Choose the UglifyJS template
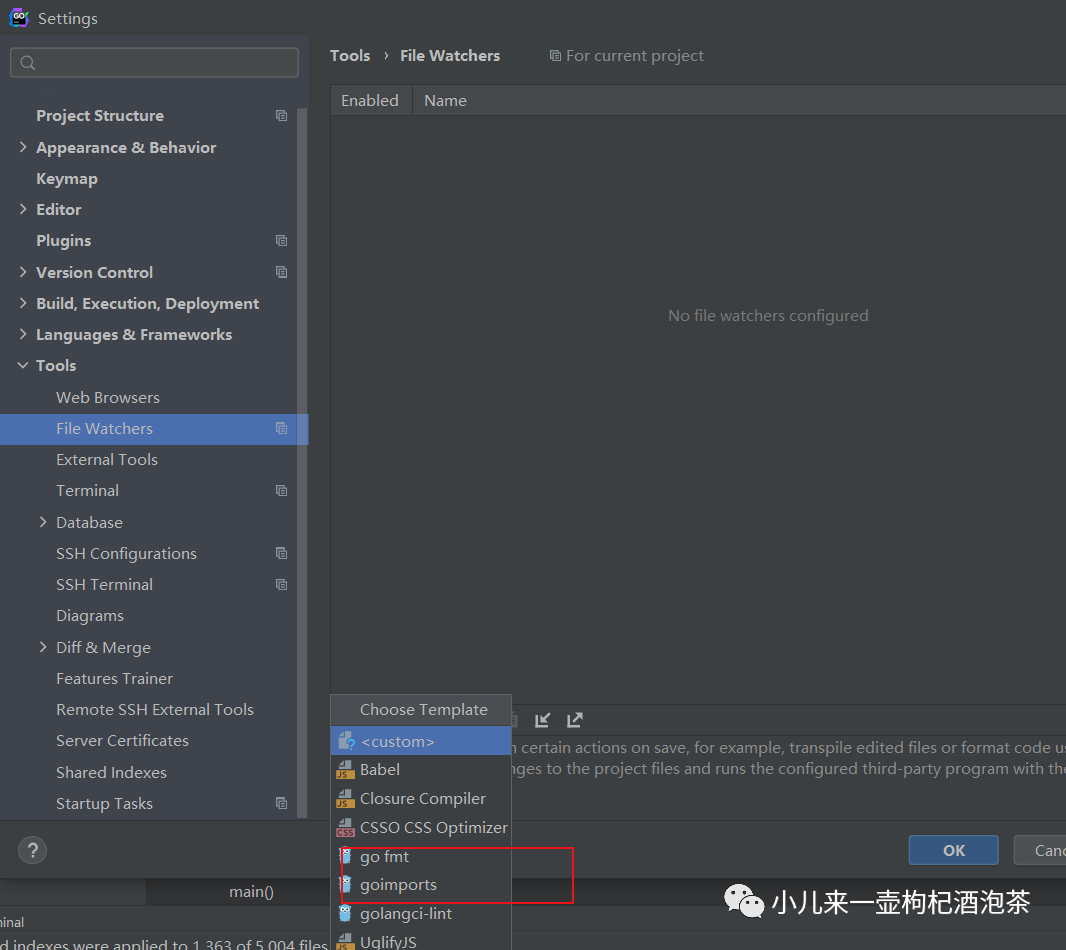 pyautogui.click(x=421, y=942)
